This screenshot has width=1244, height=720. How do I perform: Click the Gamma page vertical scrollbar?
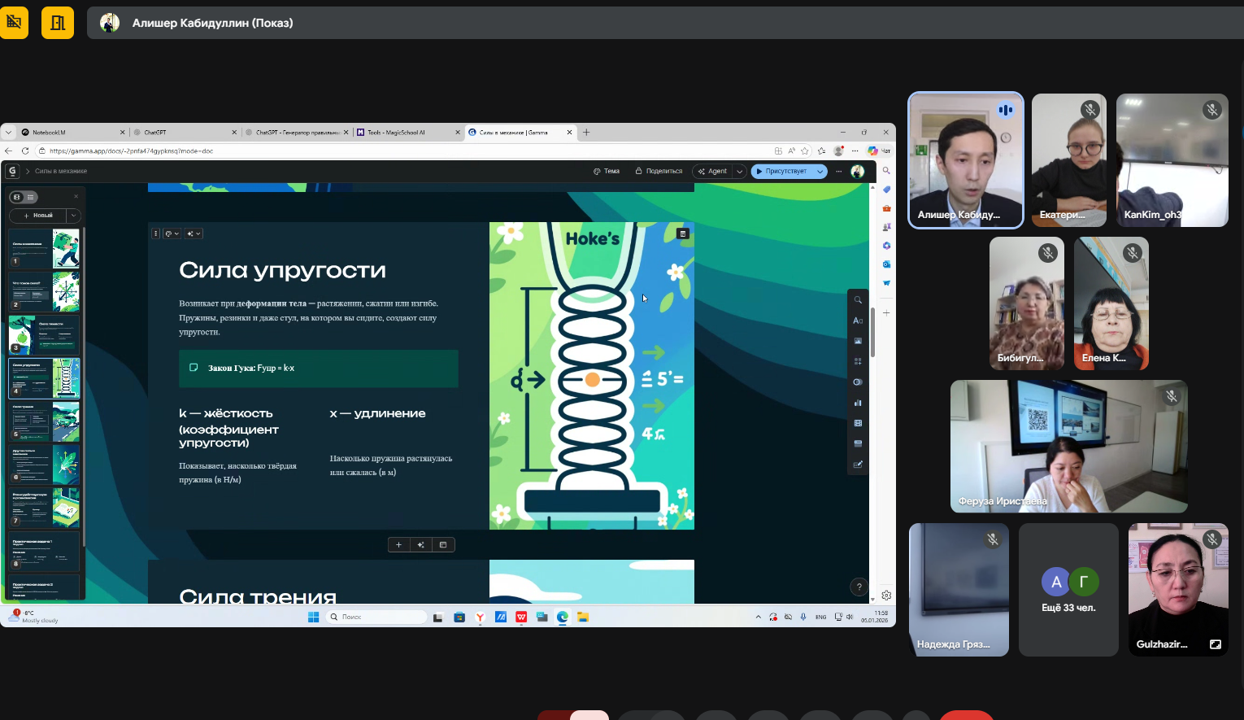[x=872, y=332]
